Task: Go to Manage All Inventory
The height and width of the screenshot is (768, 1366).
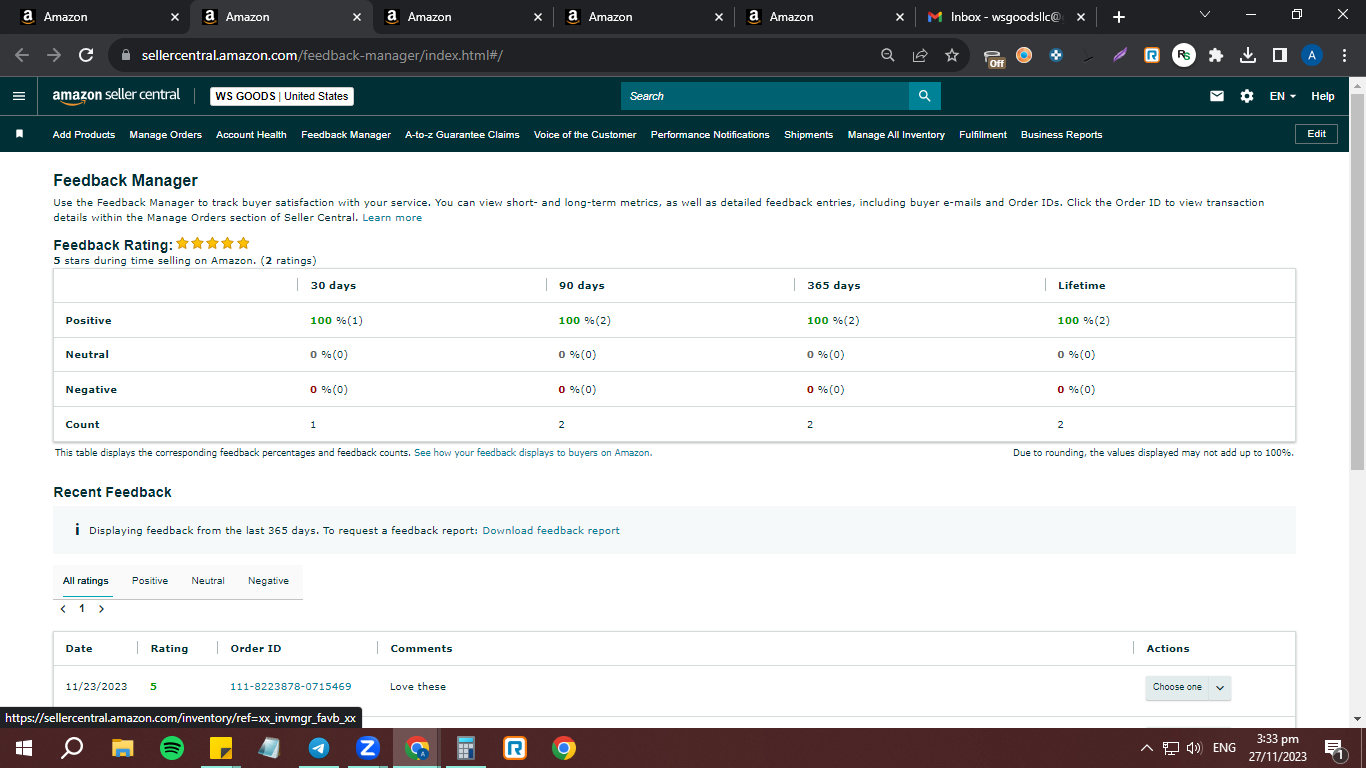Action: 896,134
